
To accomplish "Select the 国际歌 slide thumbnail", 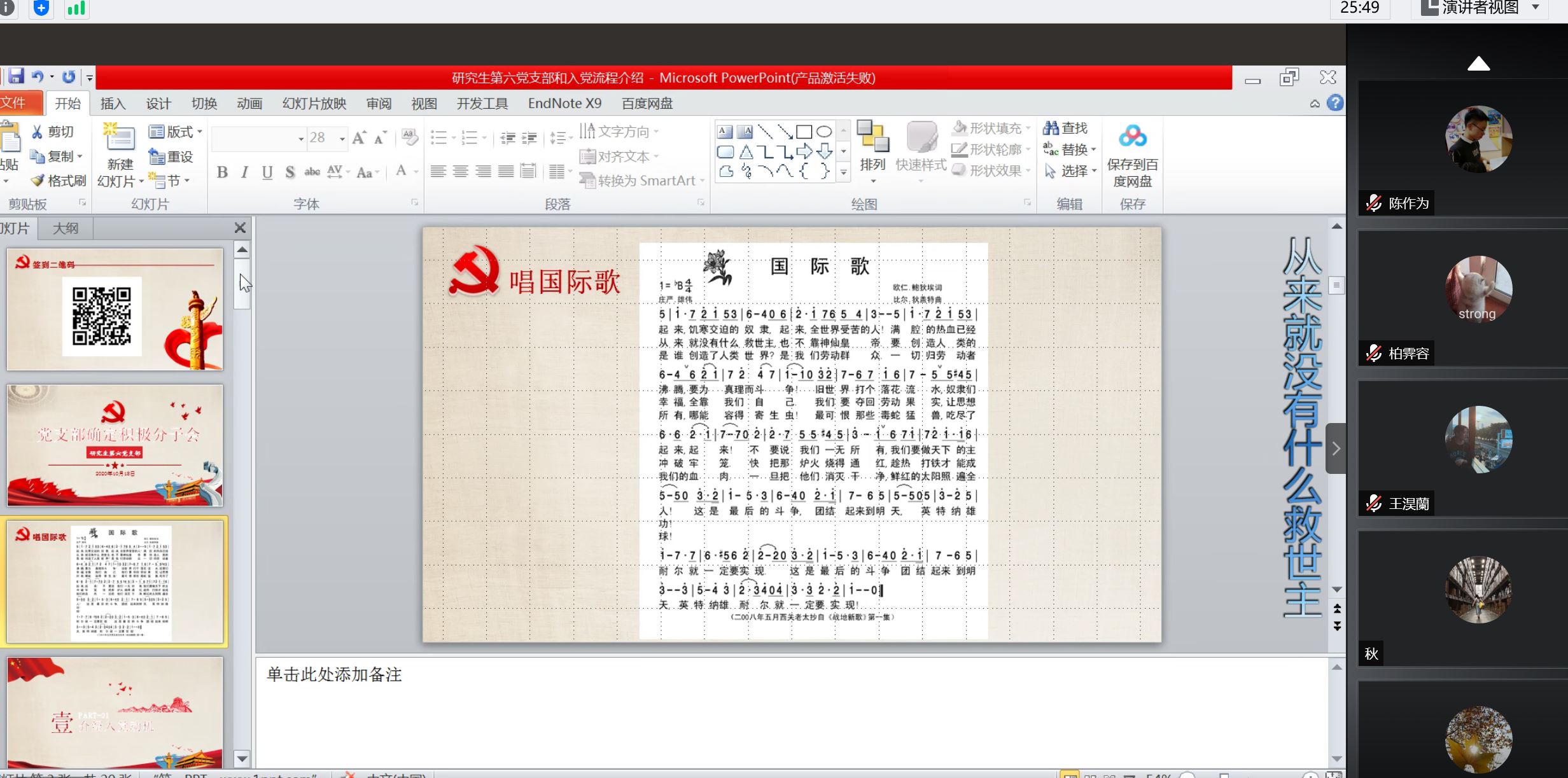I will click(x=115, y=581).
